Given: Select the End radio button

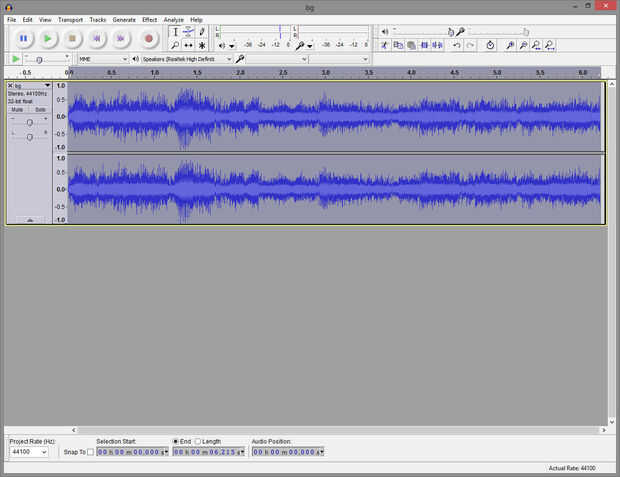Looking at the screenshot, I should (x=176, y=441).
